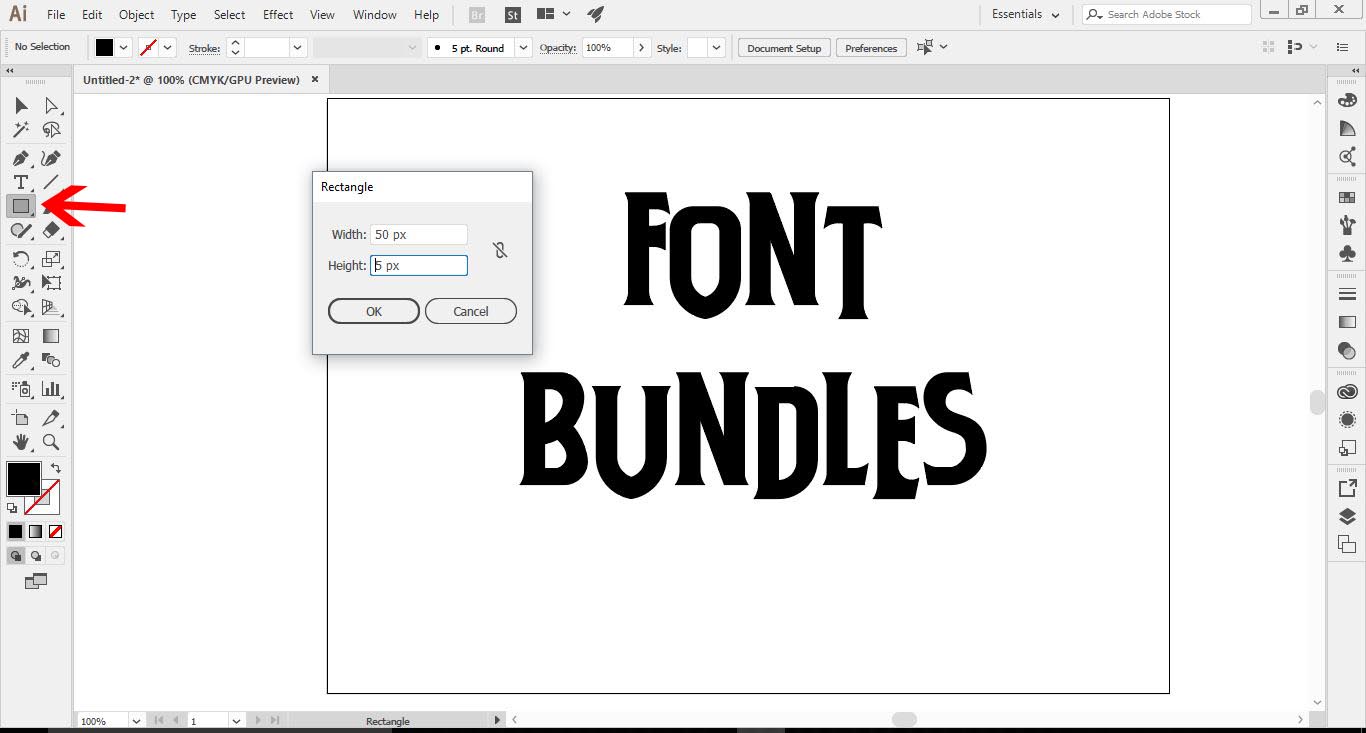Screen dimensions: 1366x733
Task: Select the Mesh tool
Action: click(x=20, y=336)
